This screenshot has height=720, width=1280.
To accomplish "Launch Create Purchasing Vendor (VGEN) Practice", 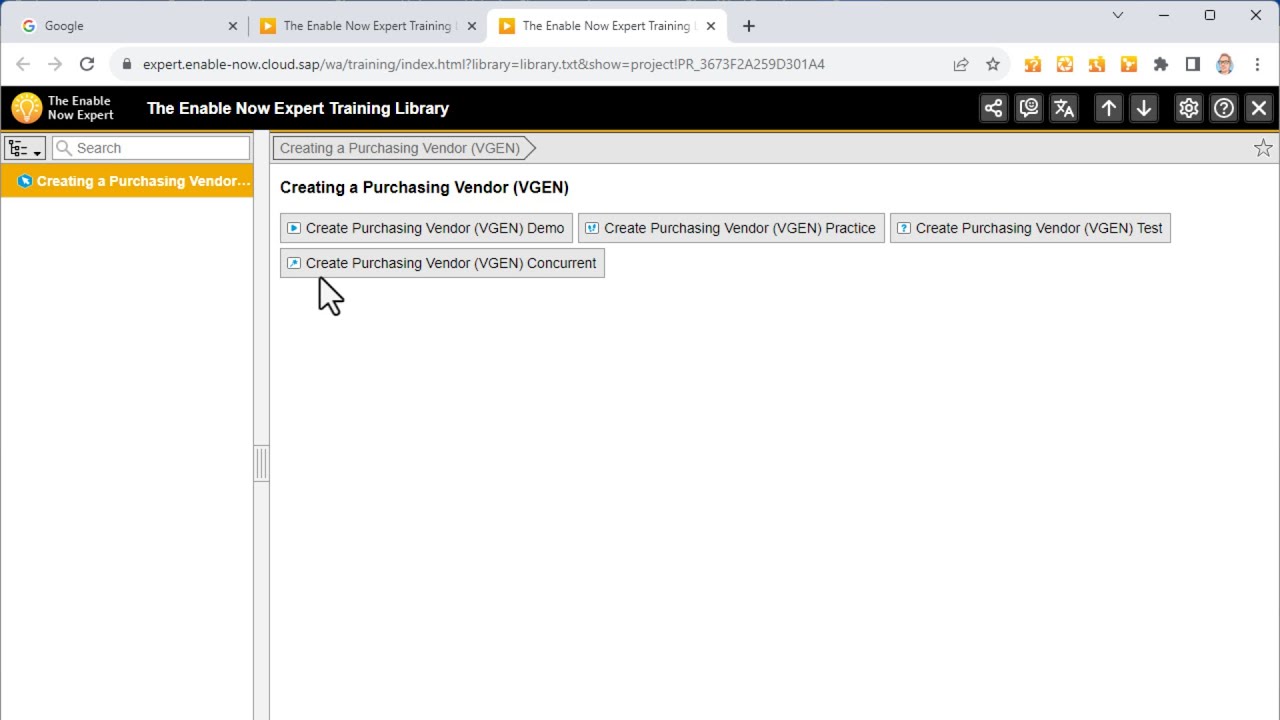I will click(x=731, y=228).
